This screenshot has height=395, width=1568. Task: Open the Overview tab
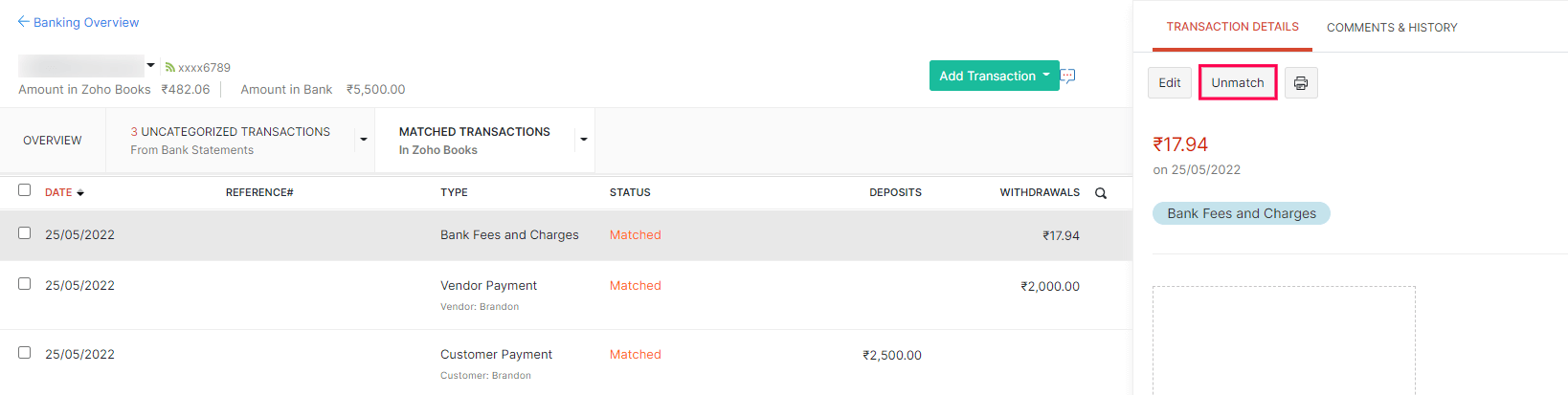(53, 141)
